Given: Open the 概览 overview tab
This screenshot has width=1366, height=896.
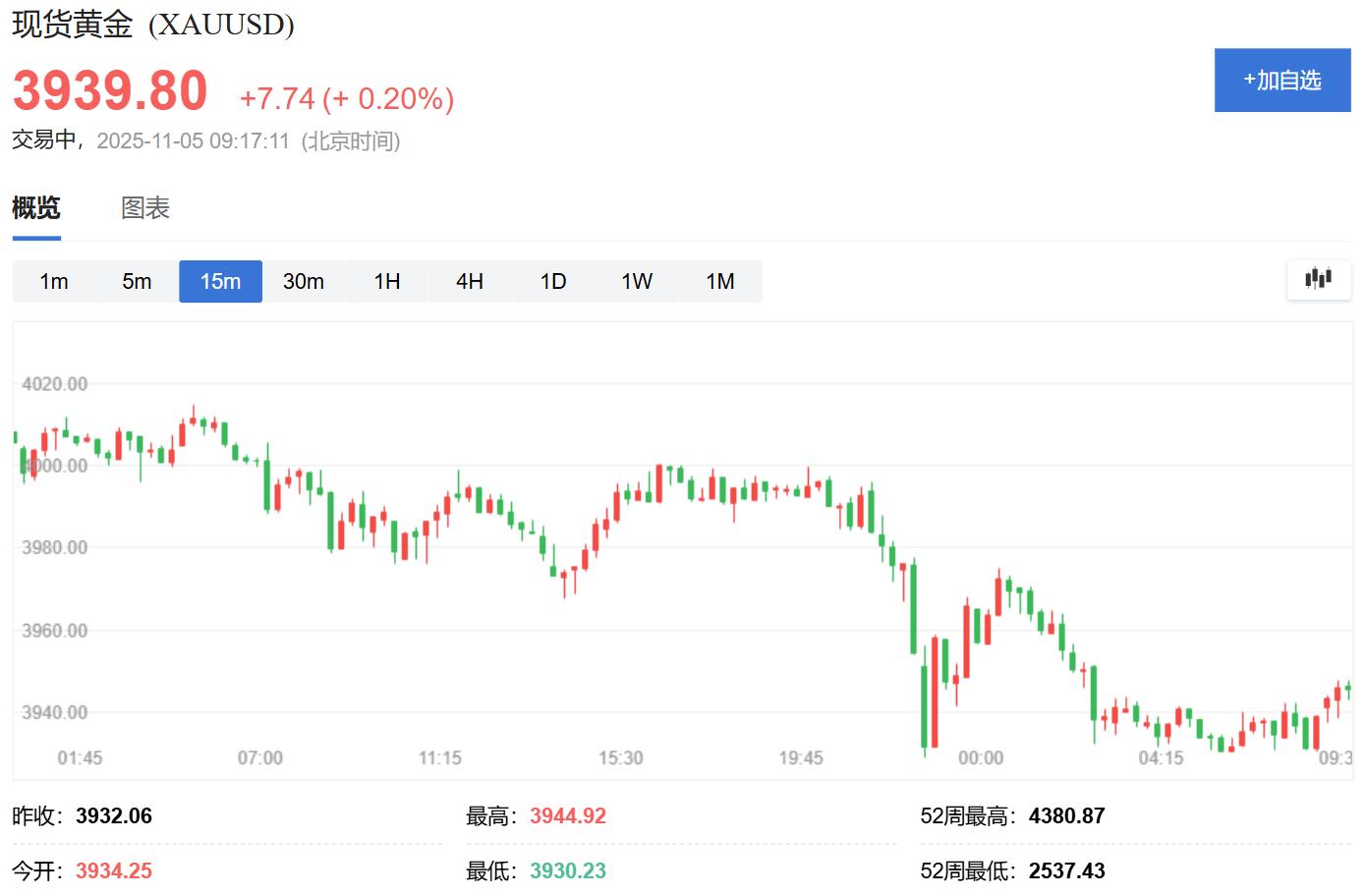Looking at the screenshot, I should 35,208.
